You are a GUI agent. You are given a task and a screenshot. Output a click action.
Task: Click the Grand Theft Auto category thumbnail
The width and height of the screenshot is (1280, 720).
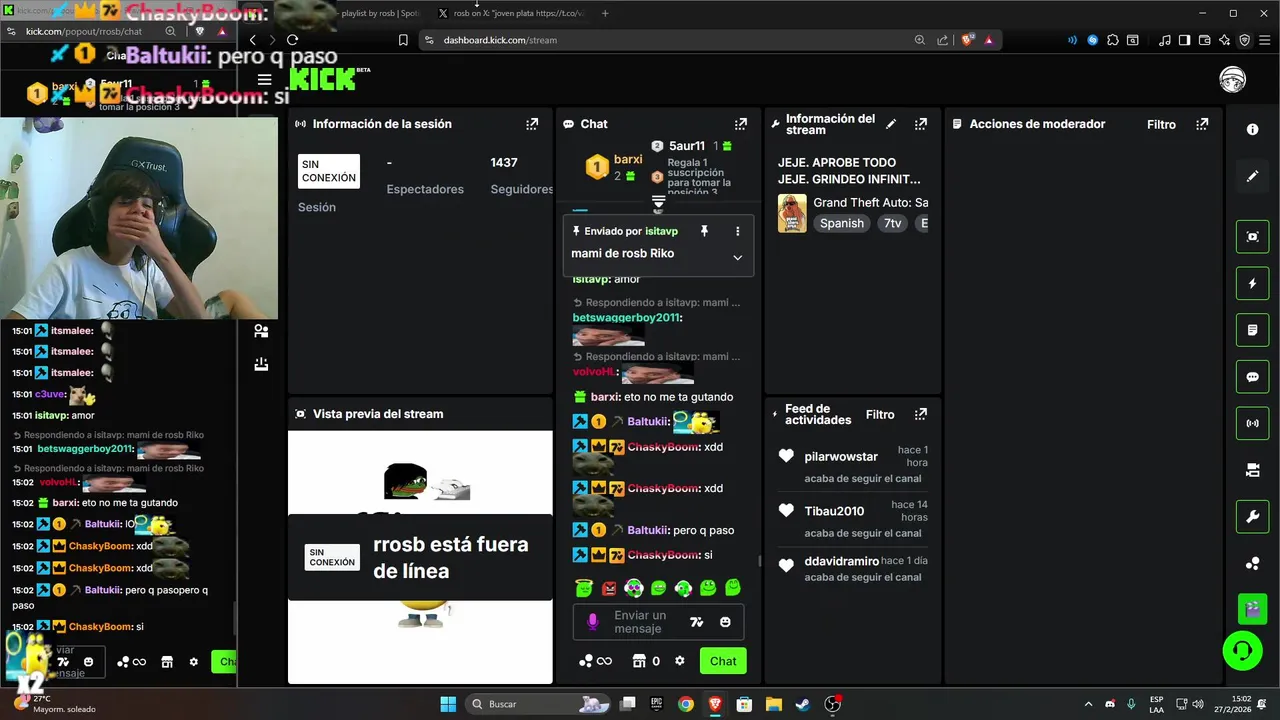click(792, 213)
